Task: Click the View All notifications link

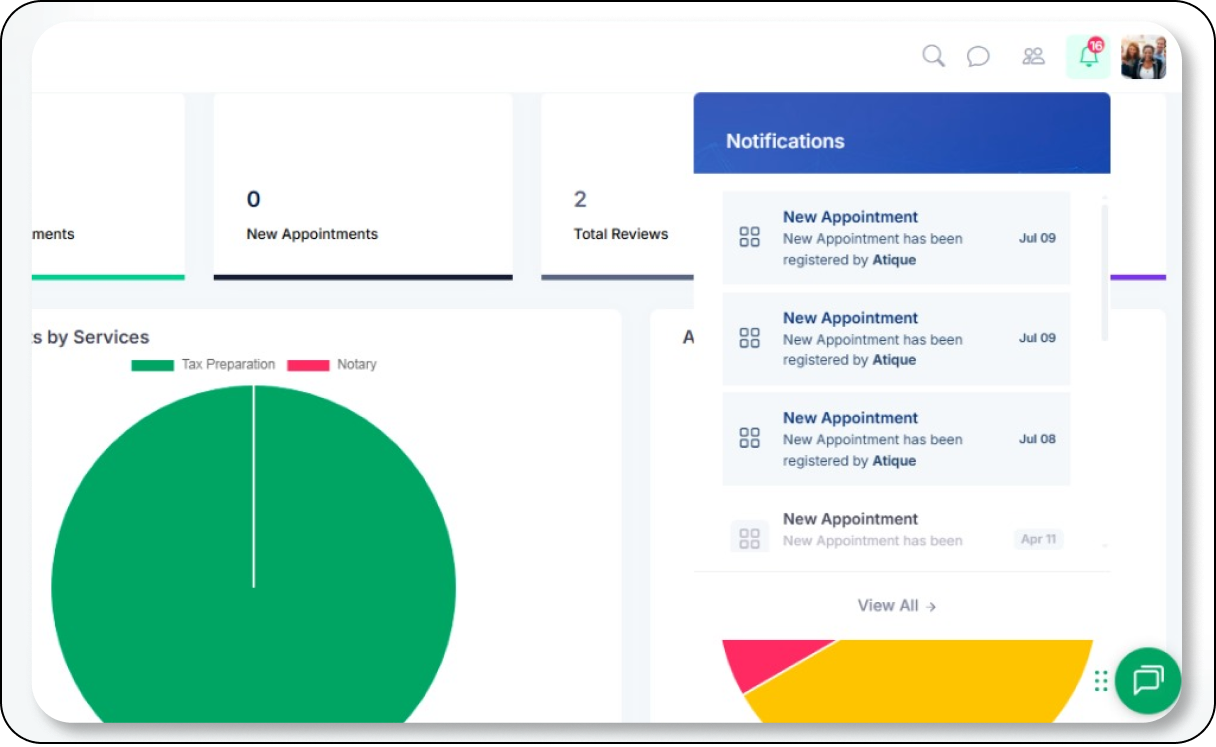Action: click(896, 605)
